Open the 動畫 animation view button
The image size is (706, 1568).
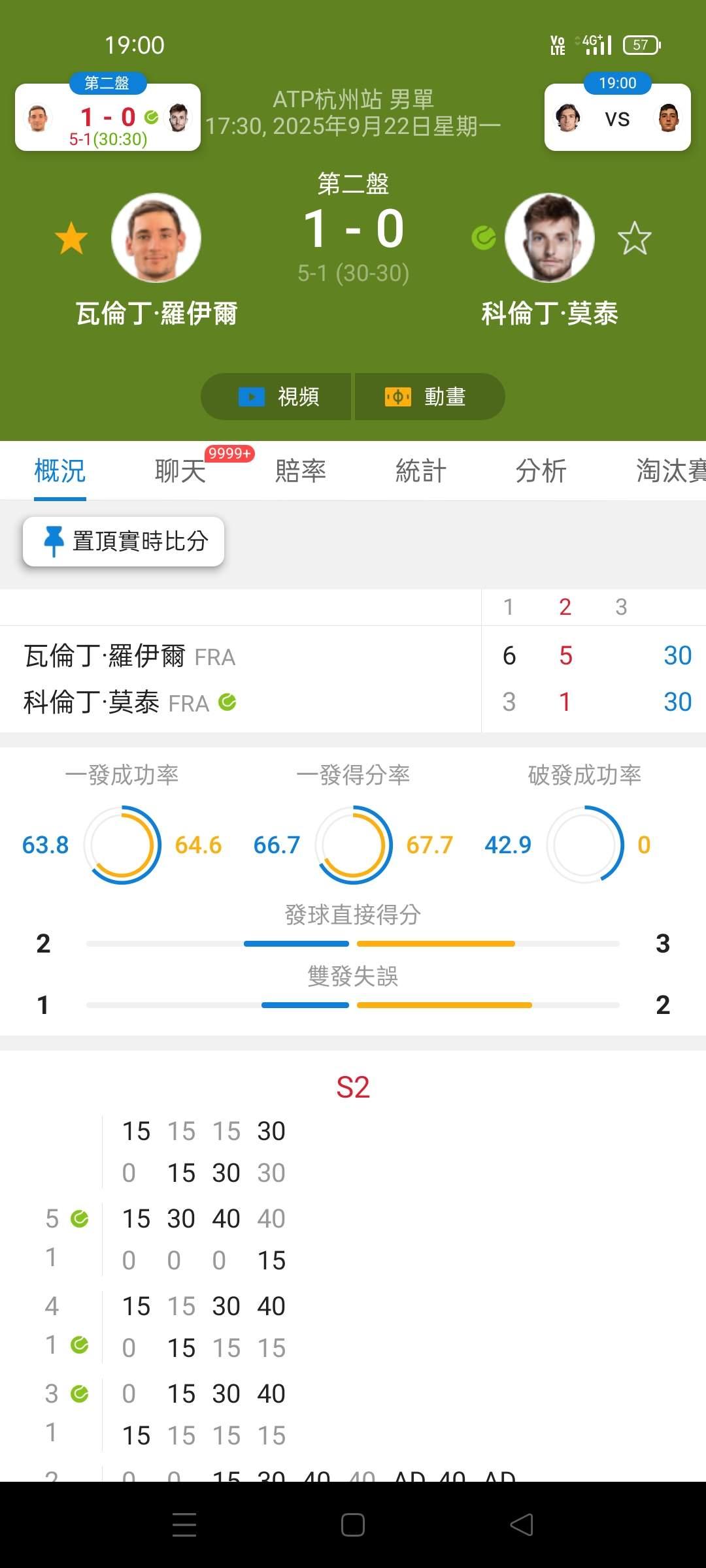pos(429,397)
